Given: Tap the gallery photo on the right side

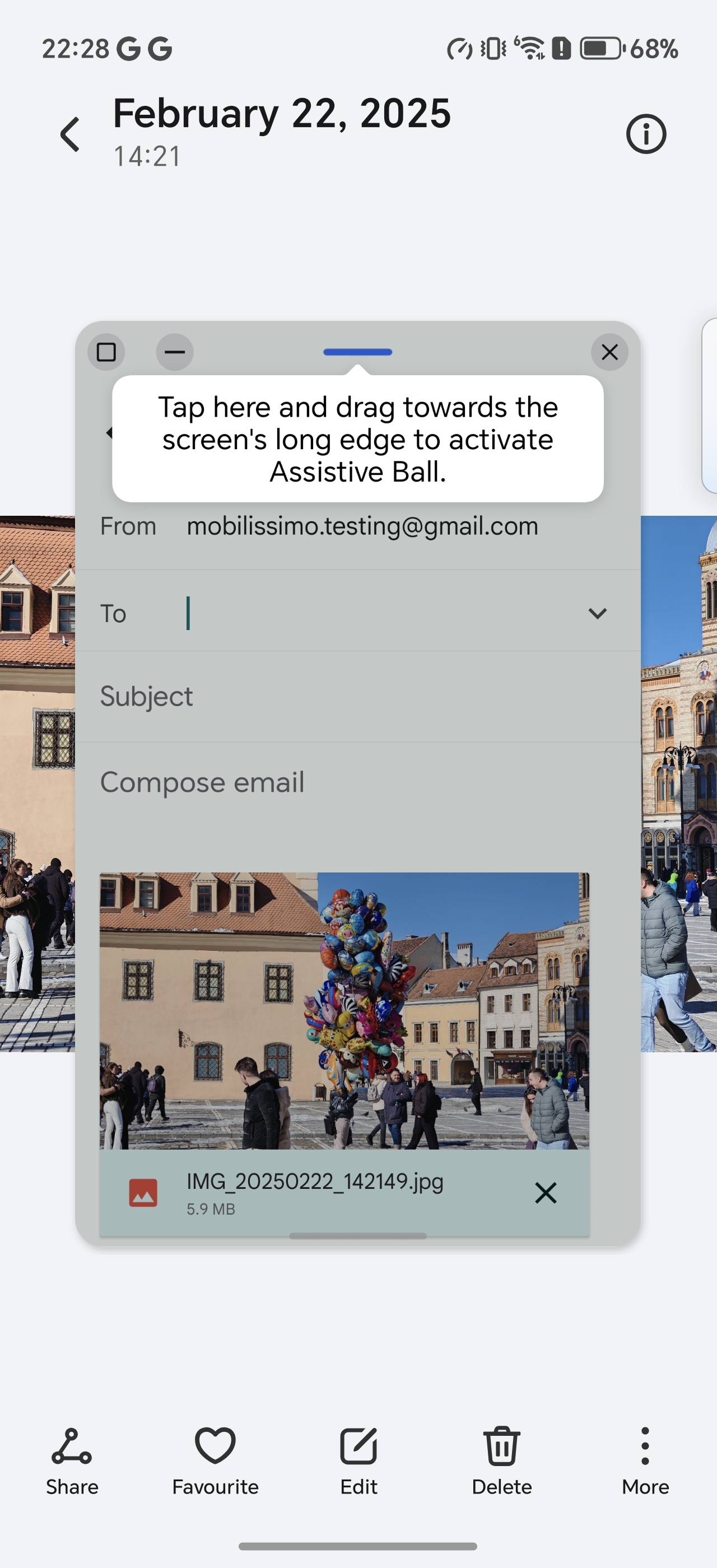Looking at the screenshot, I should pyautogui.click(x=679, y=784).
